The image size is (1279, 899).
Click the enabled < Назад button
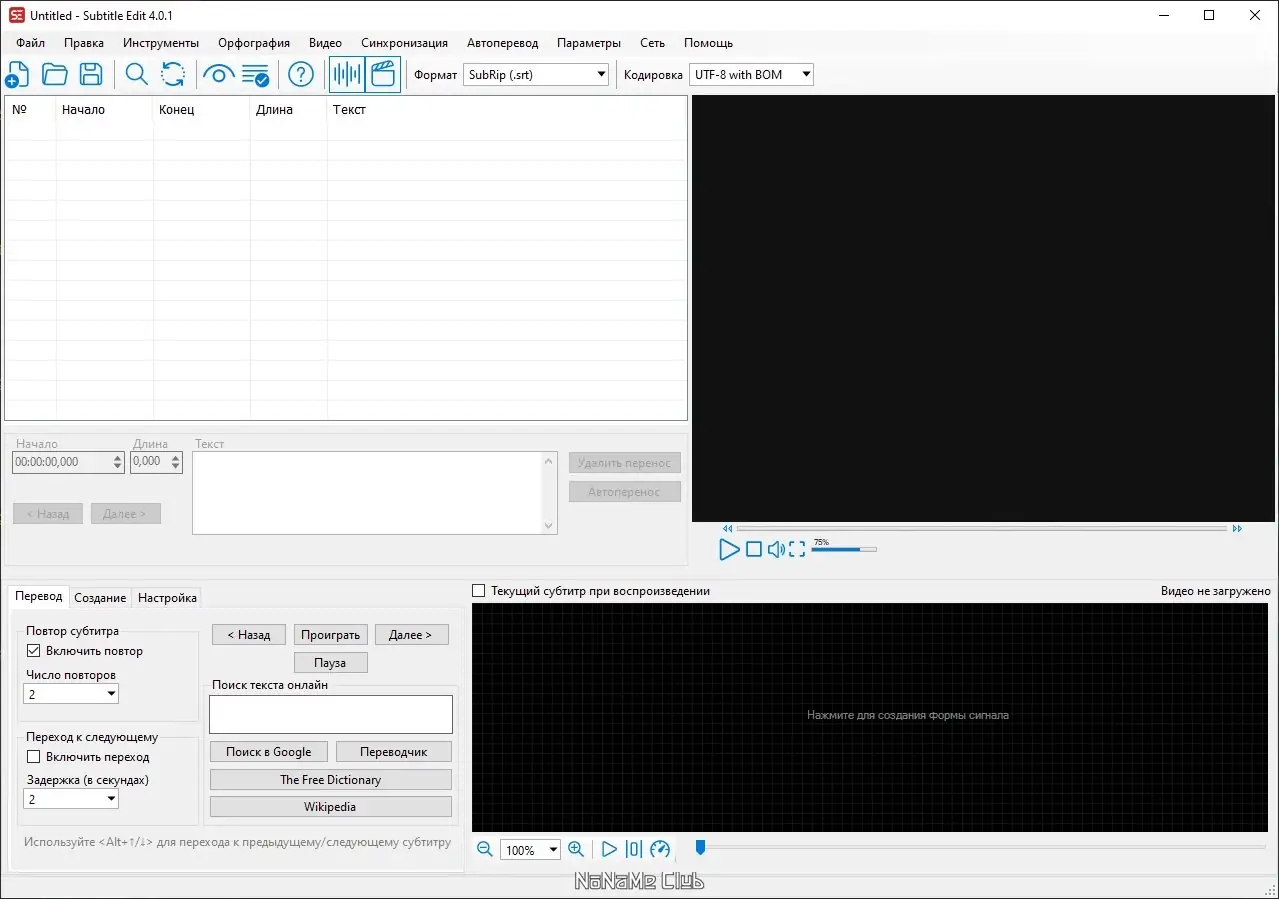tap(249, 635)
